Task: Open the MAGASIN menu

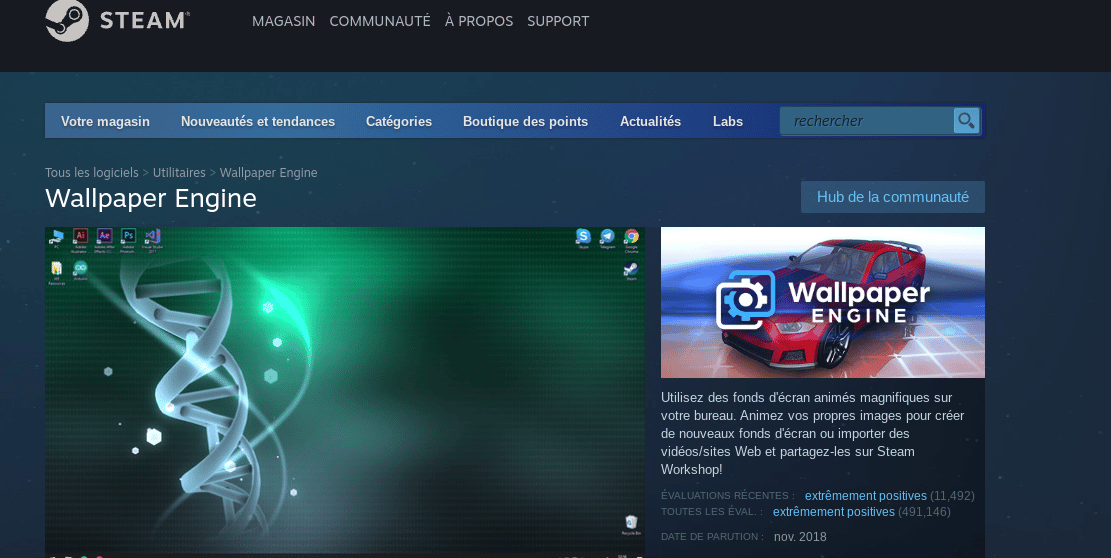Action: coord(284,21)
